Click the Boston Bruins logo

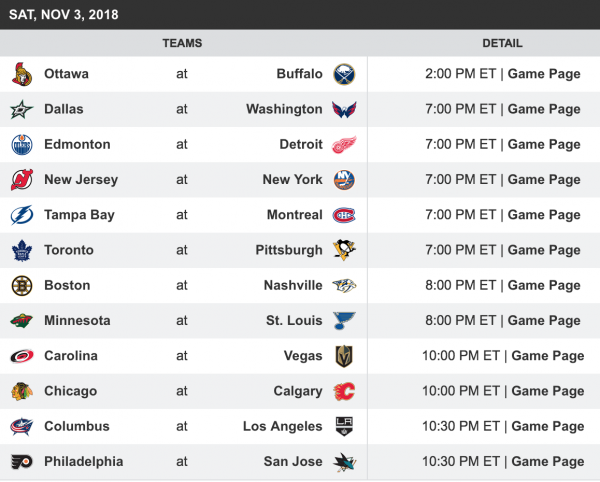(x=21, y=286)
